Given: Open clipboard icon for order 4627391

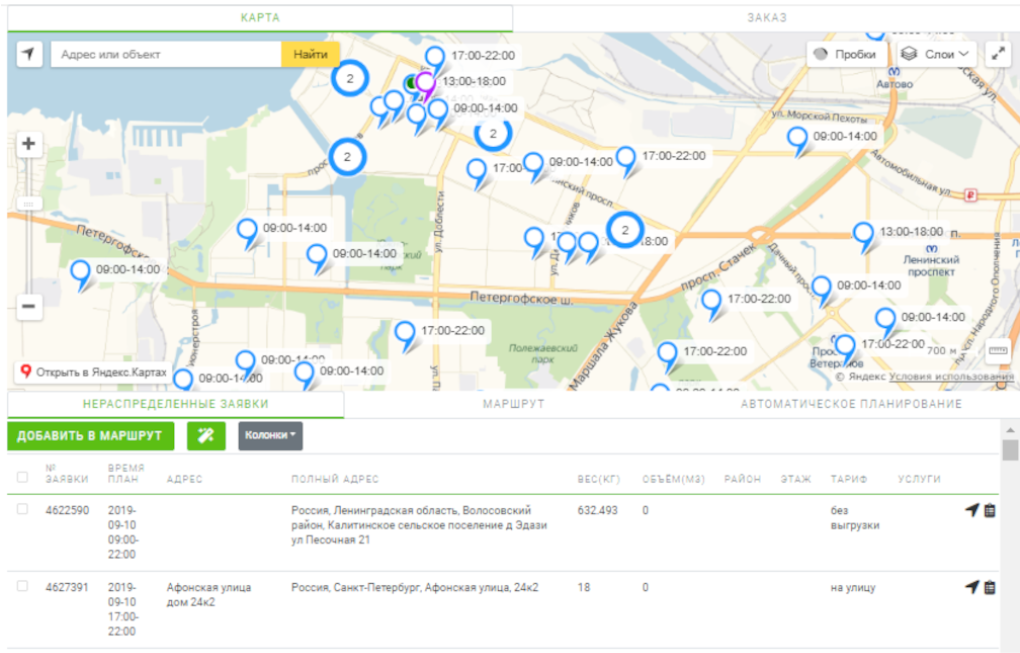Looking at the screenshot, I should coord(990,587).
